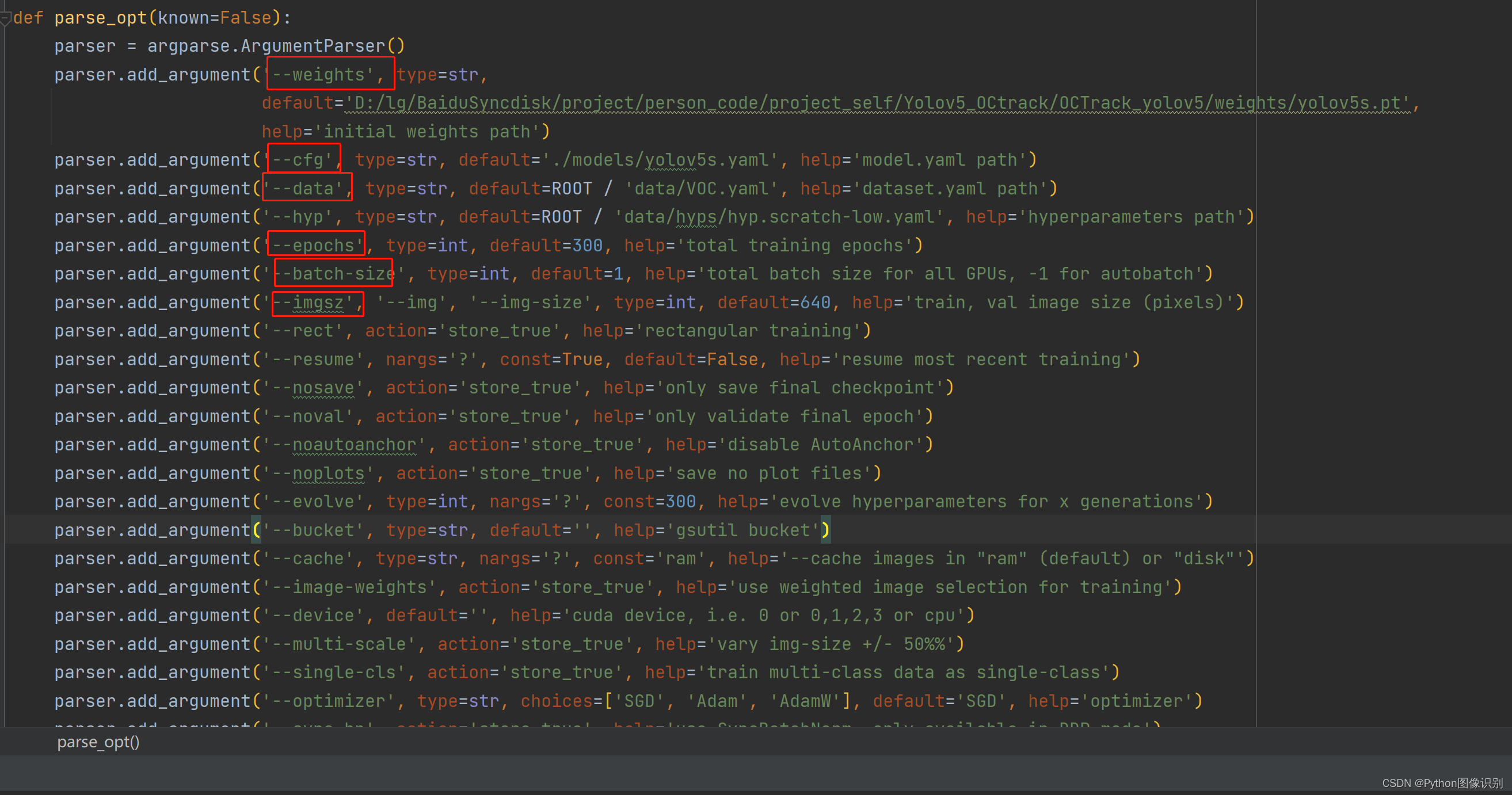This screenshot has height=795, width=1512.
Task: Click 'data/VOC.yaml' default path string
Action: pos(702,188)
